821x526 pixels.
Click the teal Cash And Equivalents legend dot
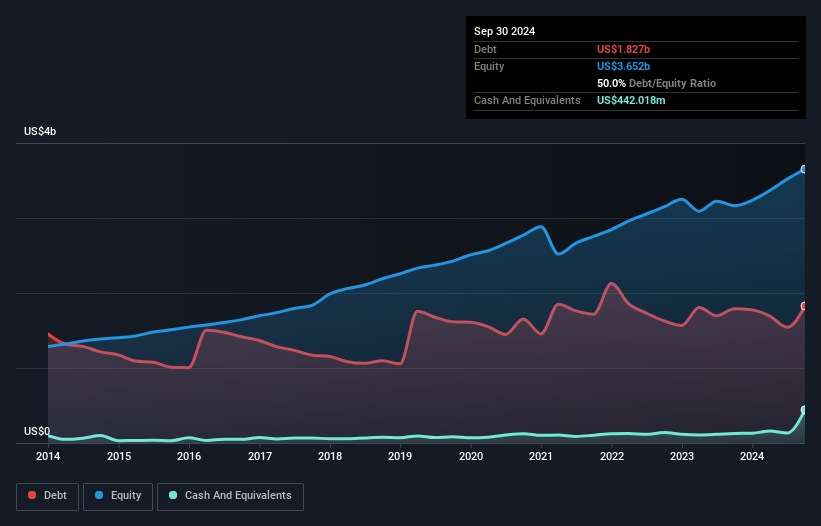coord(173,495)
